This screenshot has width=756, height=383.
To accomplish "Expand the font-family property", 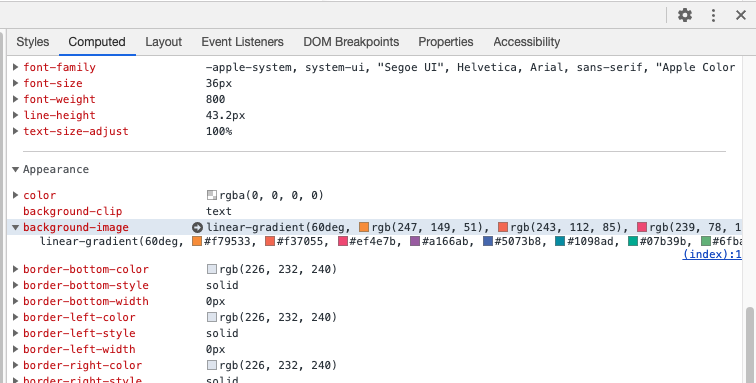I will pyautogui.click(x=15, y=67).
